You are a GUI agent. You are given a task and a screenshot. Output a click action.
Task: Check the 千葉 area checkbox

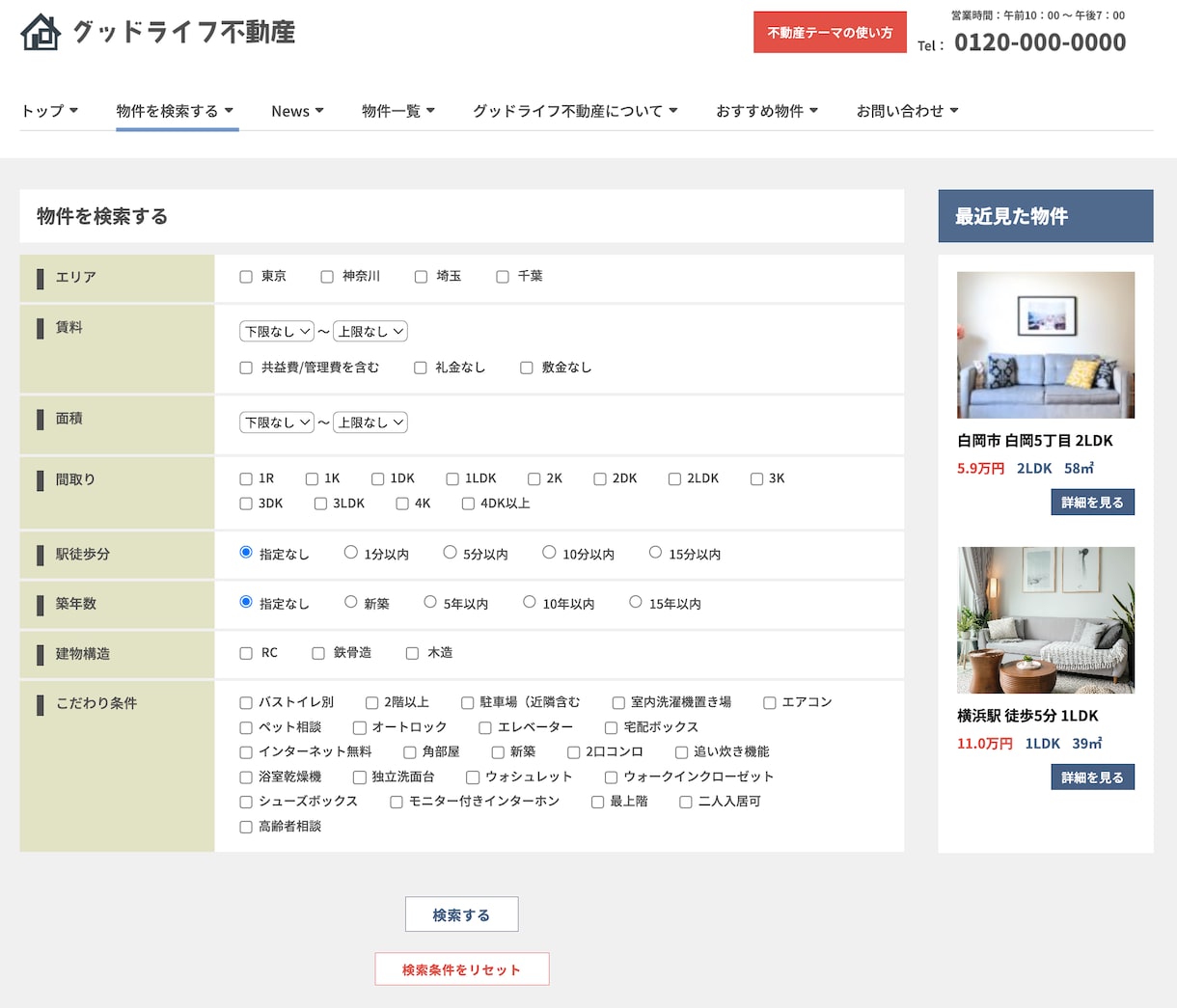(x=503, y=277)
